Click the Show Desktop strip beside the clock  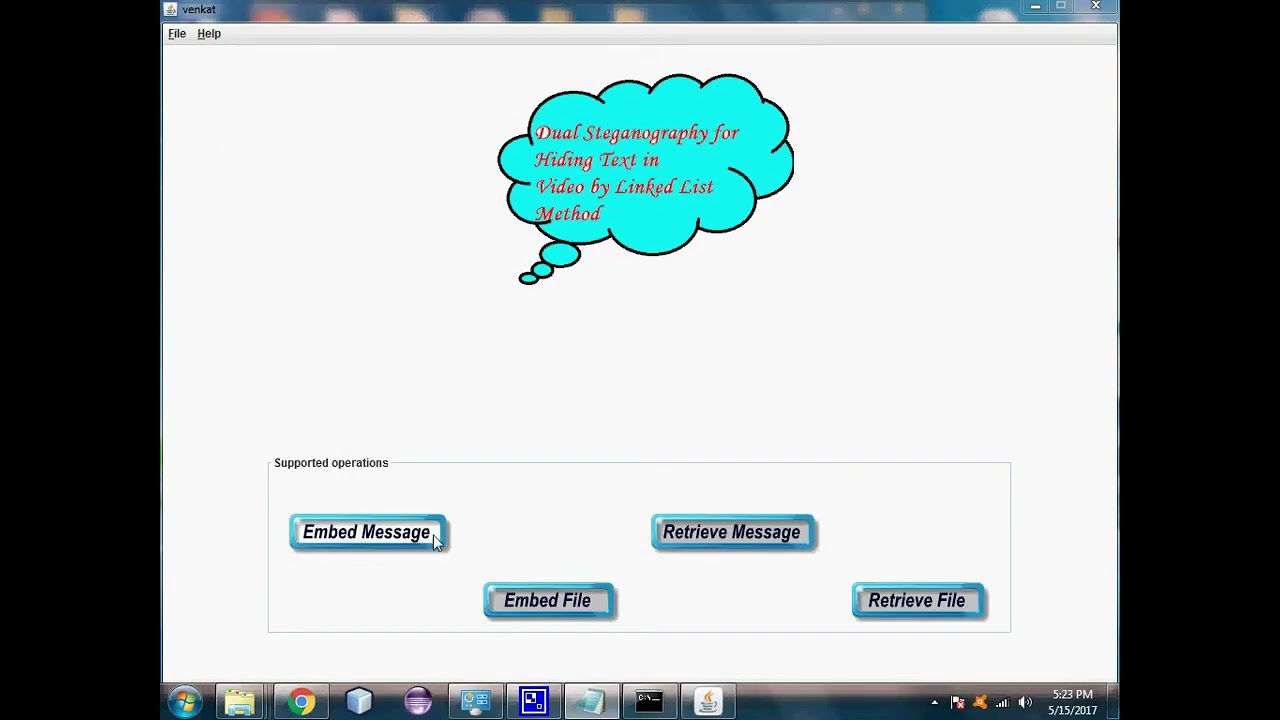tap(1111, 702)
